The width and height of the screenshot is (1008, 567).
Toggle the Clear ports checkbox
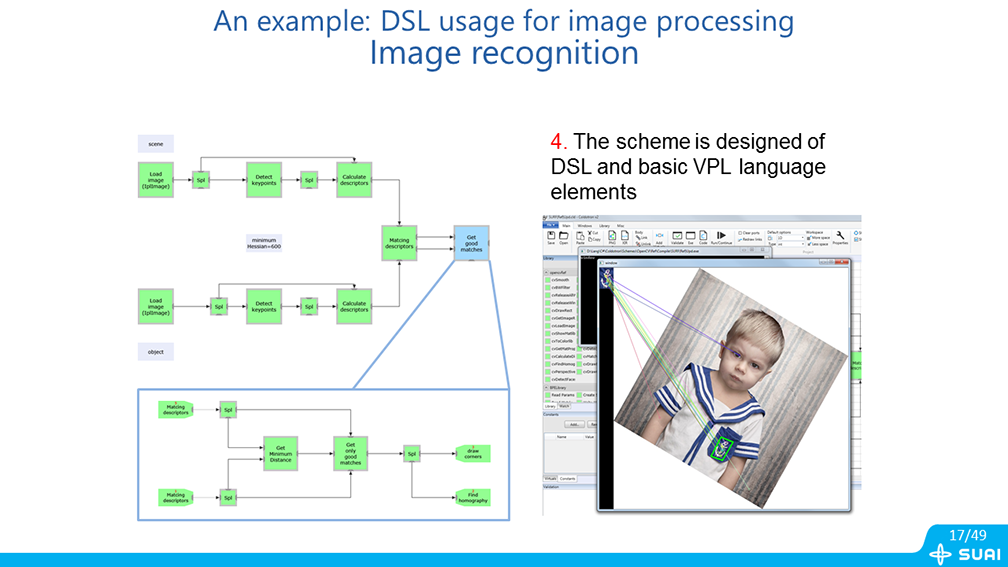(x=738, y=232)
